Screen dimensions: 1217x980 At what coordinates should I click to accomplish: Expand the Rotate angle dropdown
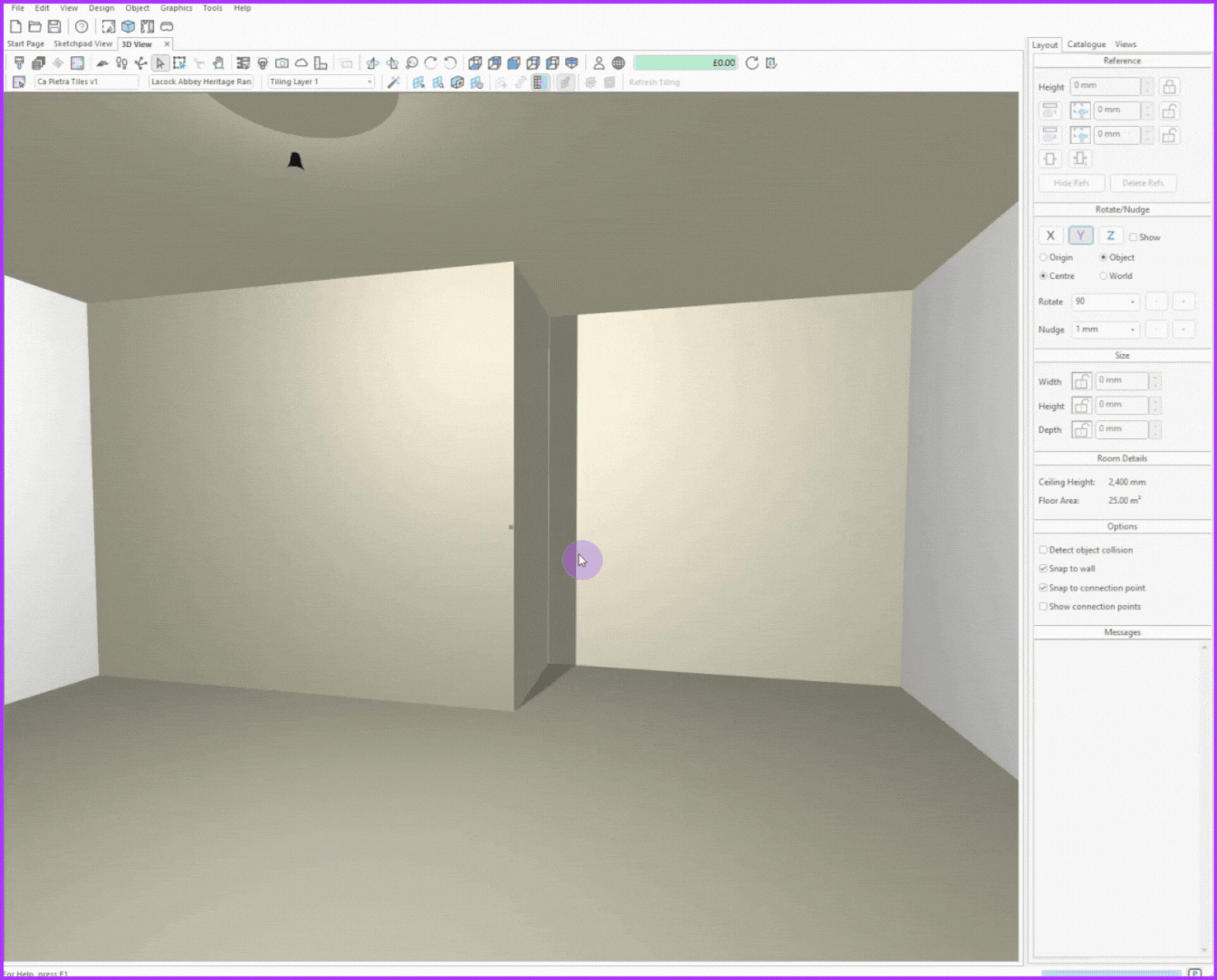click(x=1132, y=302)
